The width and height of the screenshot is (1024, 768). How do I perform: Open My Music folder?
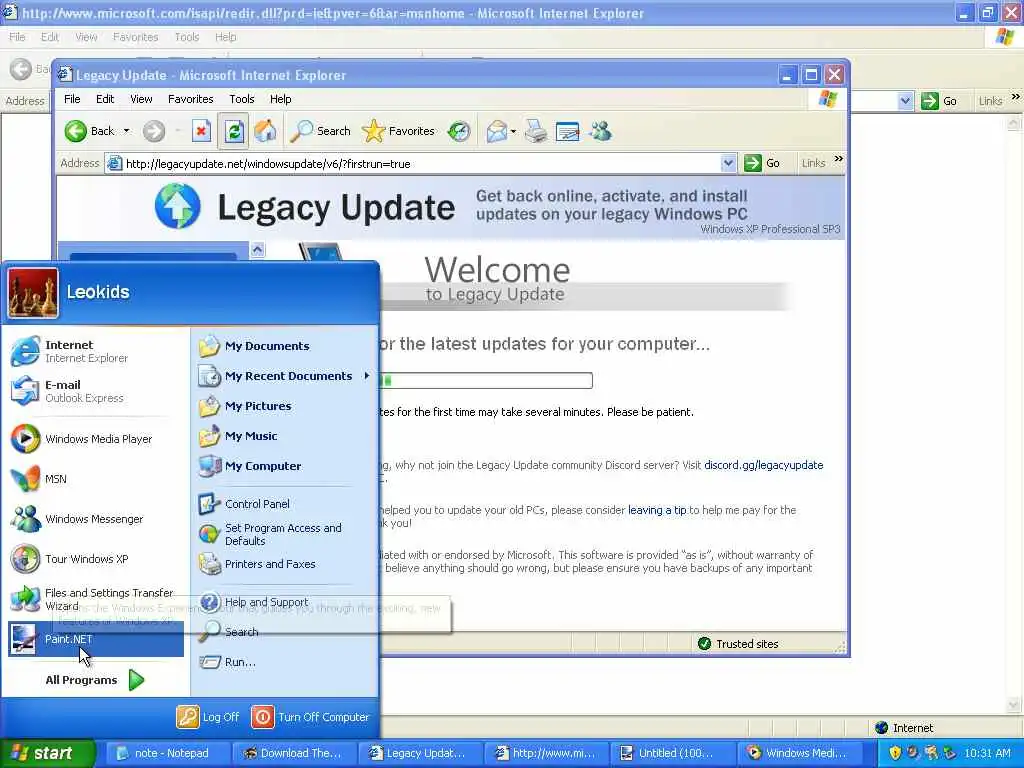(x=285, y=436)
